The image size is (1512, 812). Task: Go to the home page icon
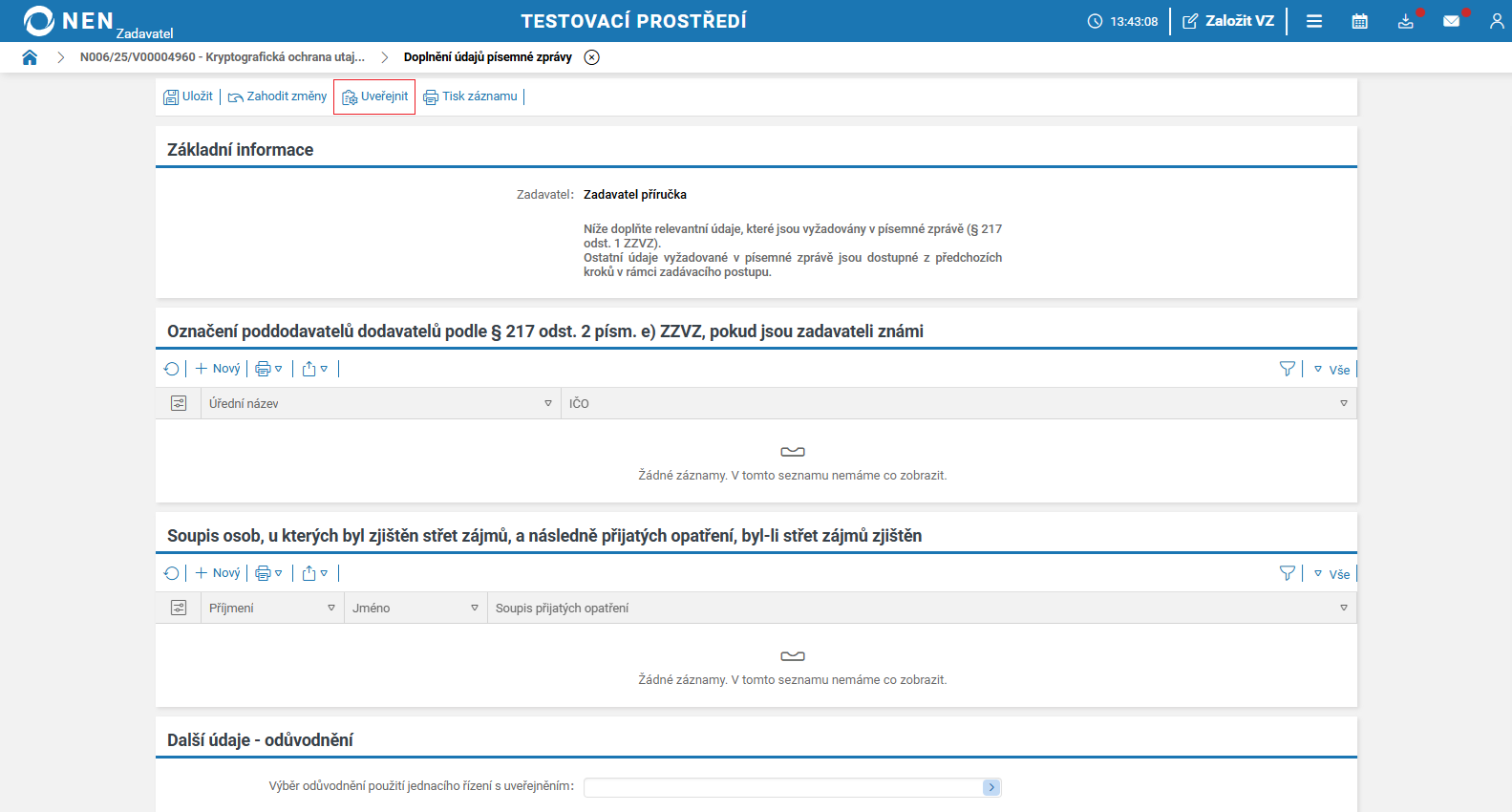(x=30, y=57)
